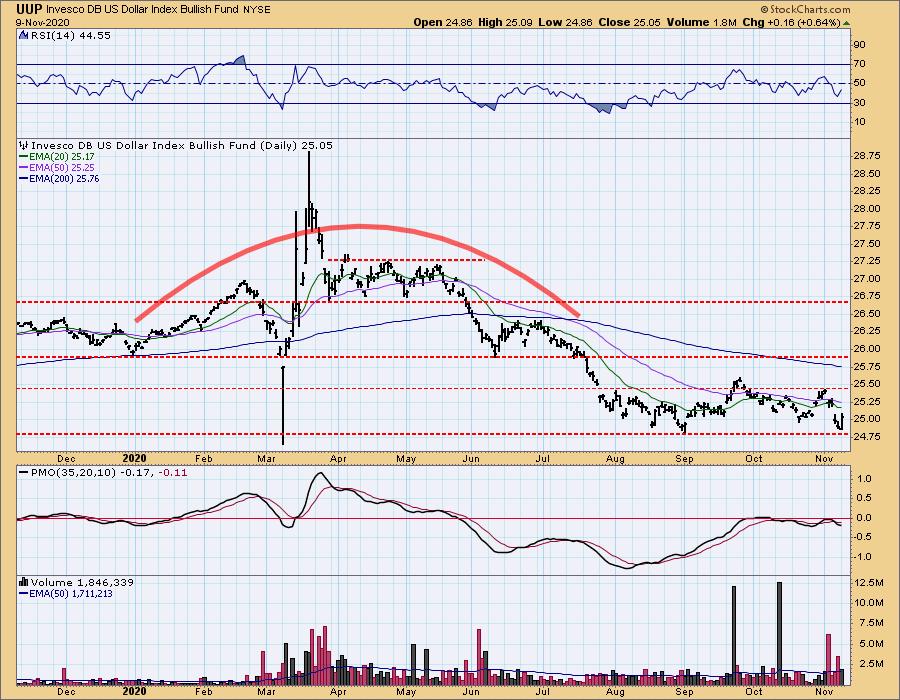Click the 24.75 price axis label
The height and width of the screenshot is (700, 900).
[867, 437]
